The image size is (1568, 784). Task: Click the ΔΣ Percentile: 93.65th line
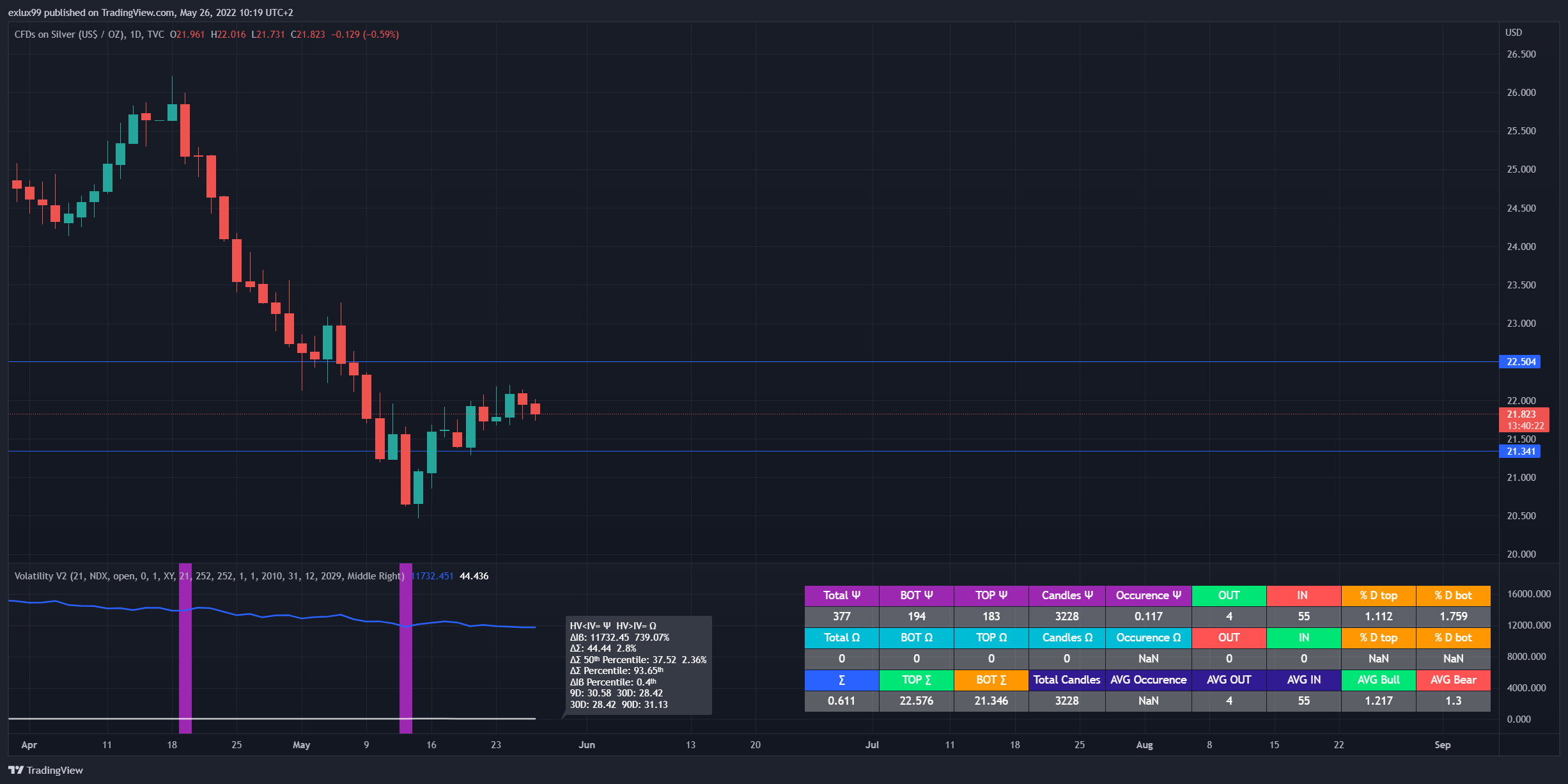(x=617, y=671)
